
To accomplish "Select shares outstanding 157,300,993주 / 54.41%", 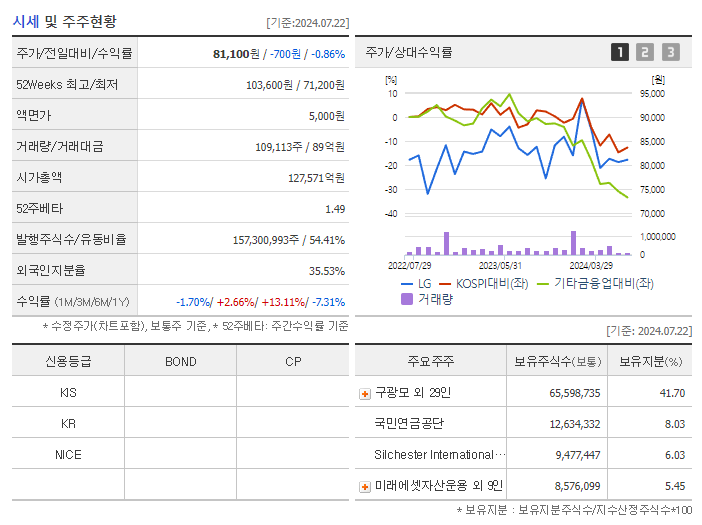I will [x=288, y=240].
